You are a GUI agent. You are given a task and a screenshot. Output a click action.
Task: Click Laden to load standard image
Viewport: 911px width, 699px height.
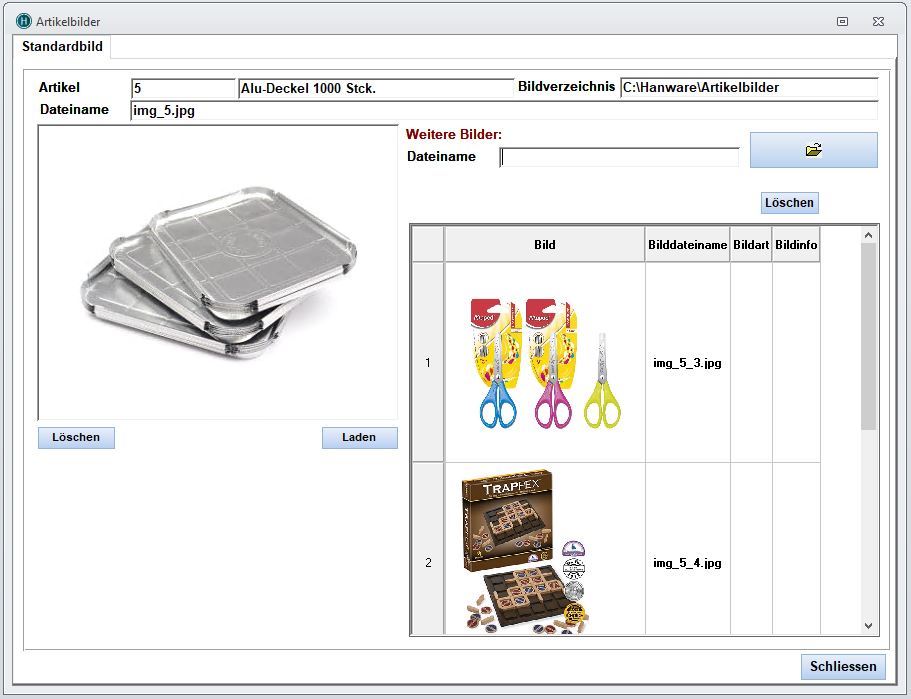359,438
